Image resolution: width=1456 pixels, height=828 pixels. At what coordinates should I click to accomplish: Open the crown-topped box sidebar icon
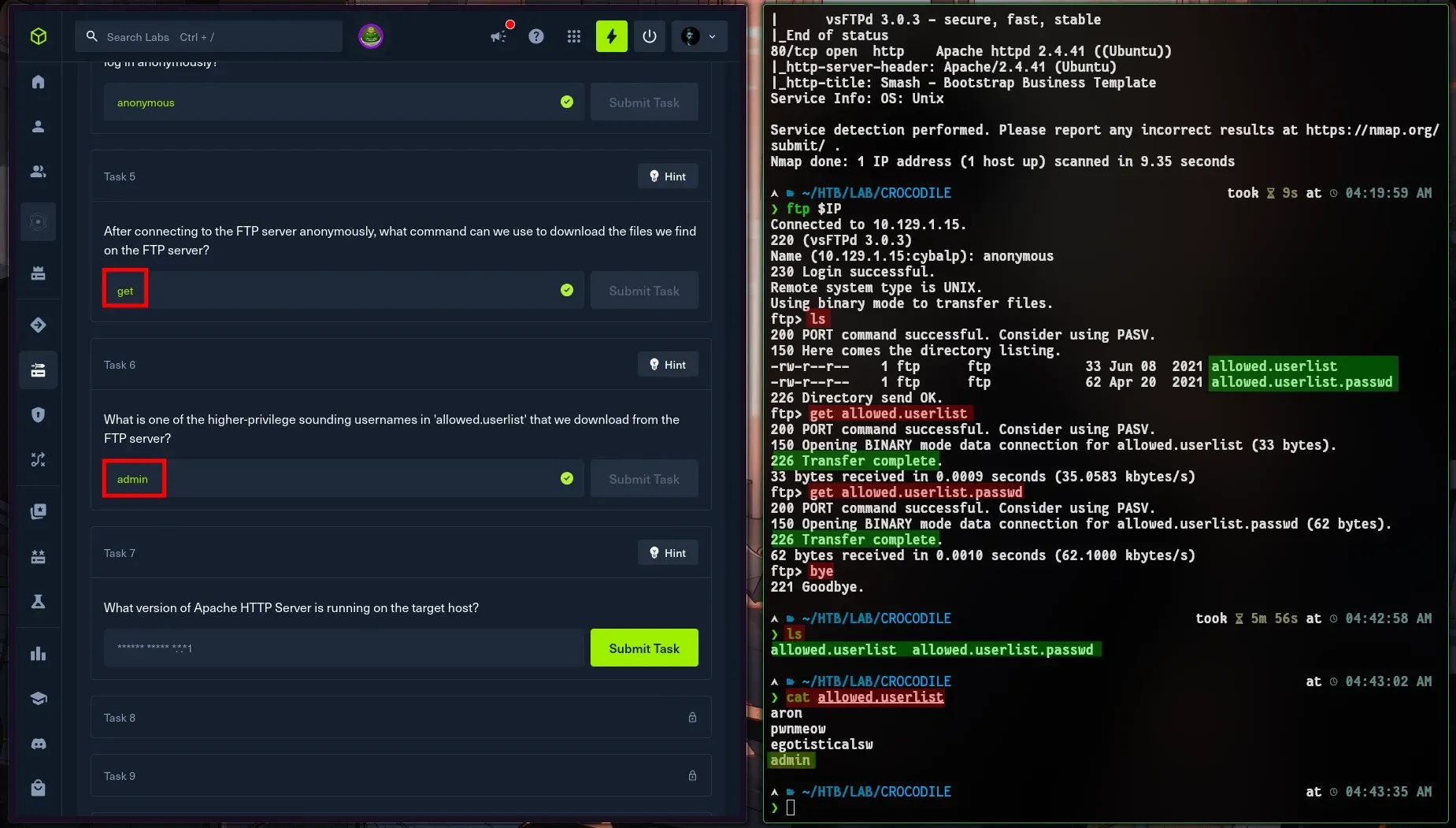click(x=38, y=273)
